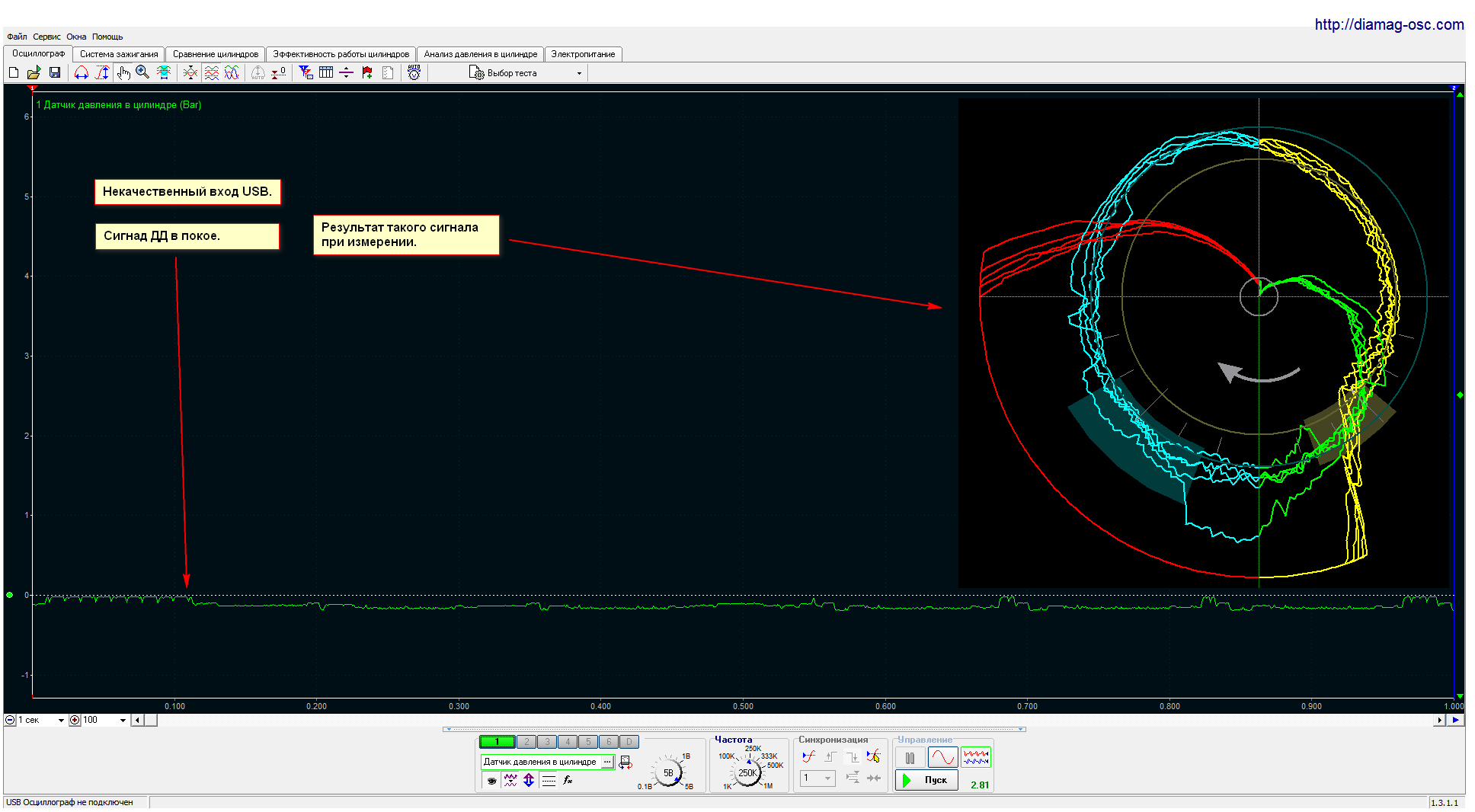Open the Помощь menu
The width and height of the screenshot is (1475, 812).
(x=107, y=37)
